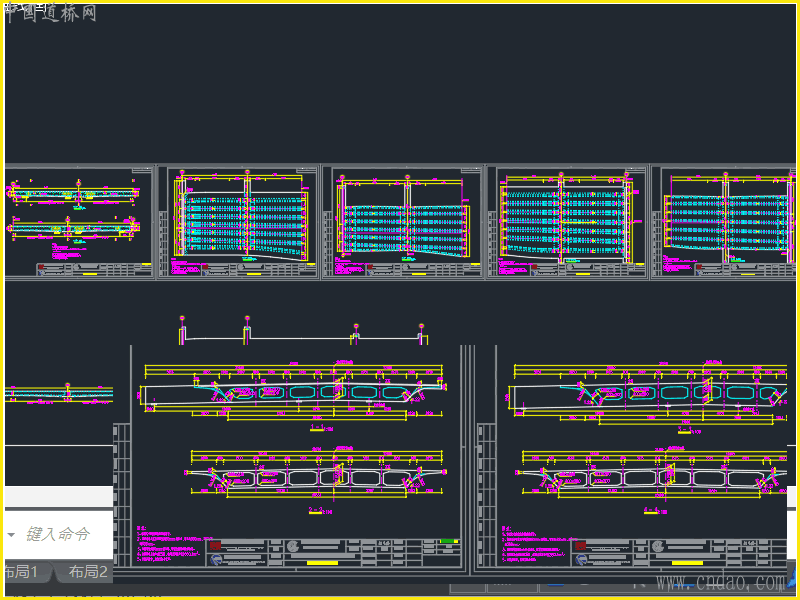Image resolution: width=800 pixels, height=600 pixels.
Task: Select the third top-row plan drawing sheet
Action: tap(403, 221)
